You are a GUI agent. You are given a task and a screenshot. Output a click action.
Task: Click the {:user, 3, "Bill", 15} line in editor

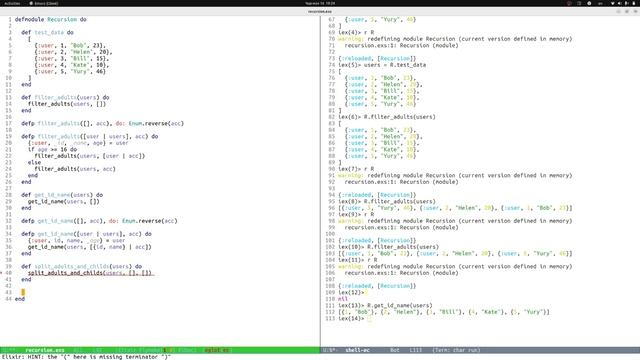point(72,58)
